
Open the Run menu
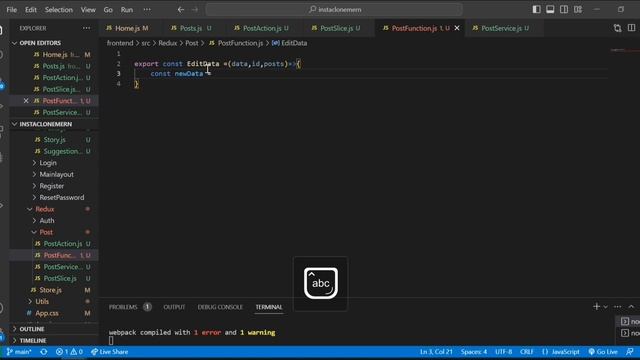coord(127,9)
